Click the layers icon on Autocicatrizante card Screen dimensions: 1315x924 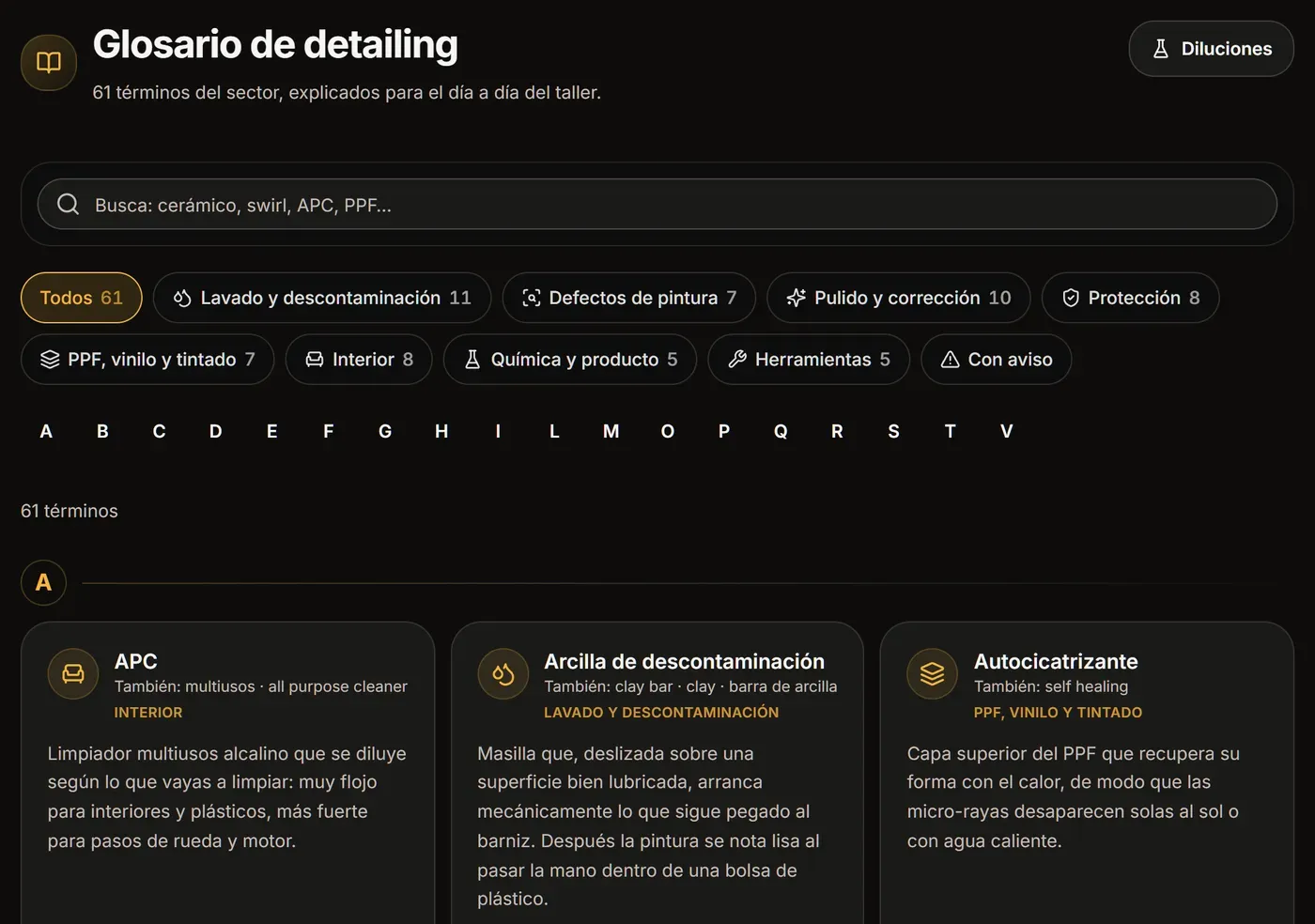click(932, 673)
